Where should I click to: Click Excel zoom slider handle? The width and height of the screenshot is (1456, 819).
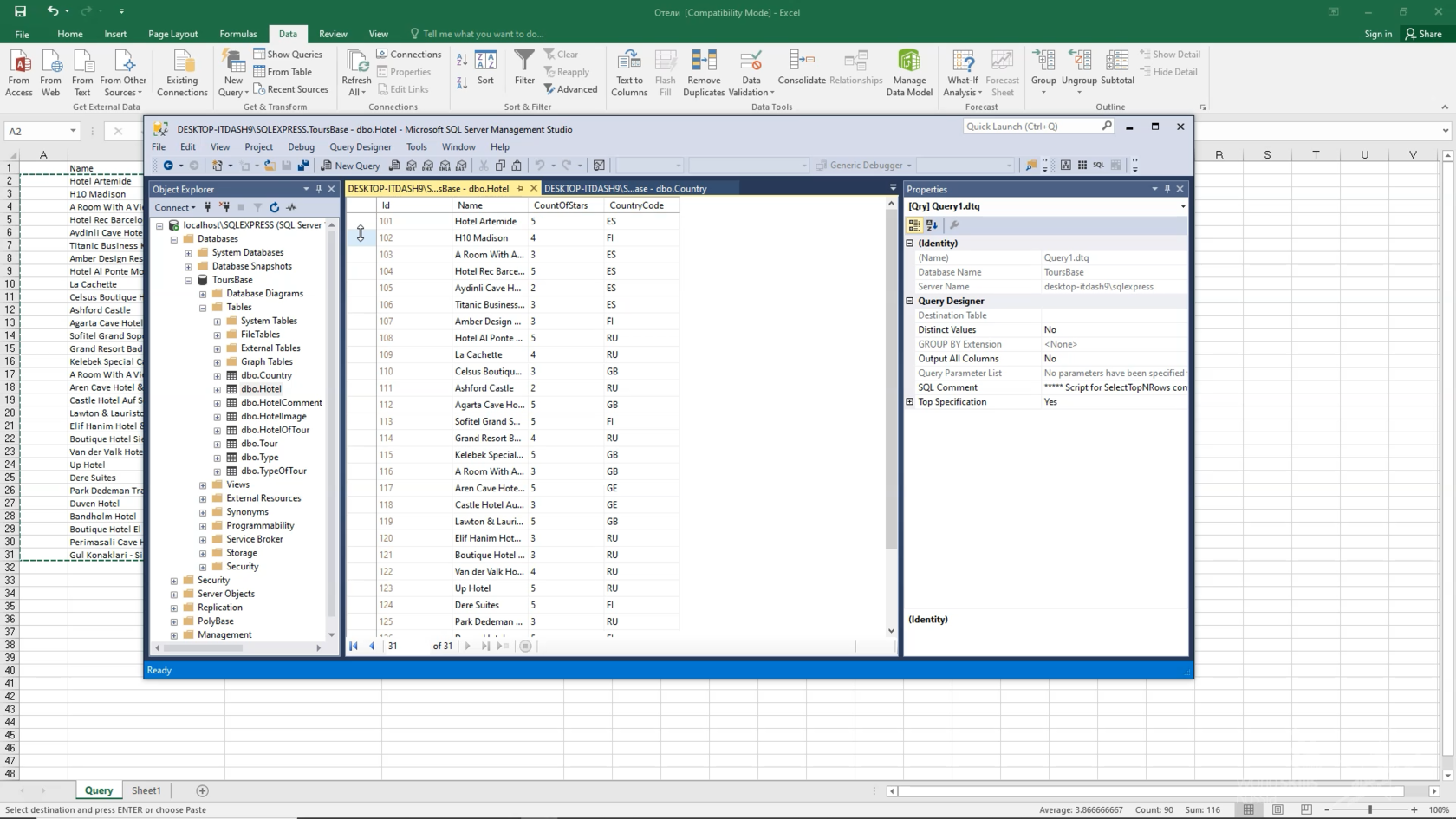pos(1370,809)
